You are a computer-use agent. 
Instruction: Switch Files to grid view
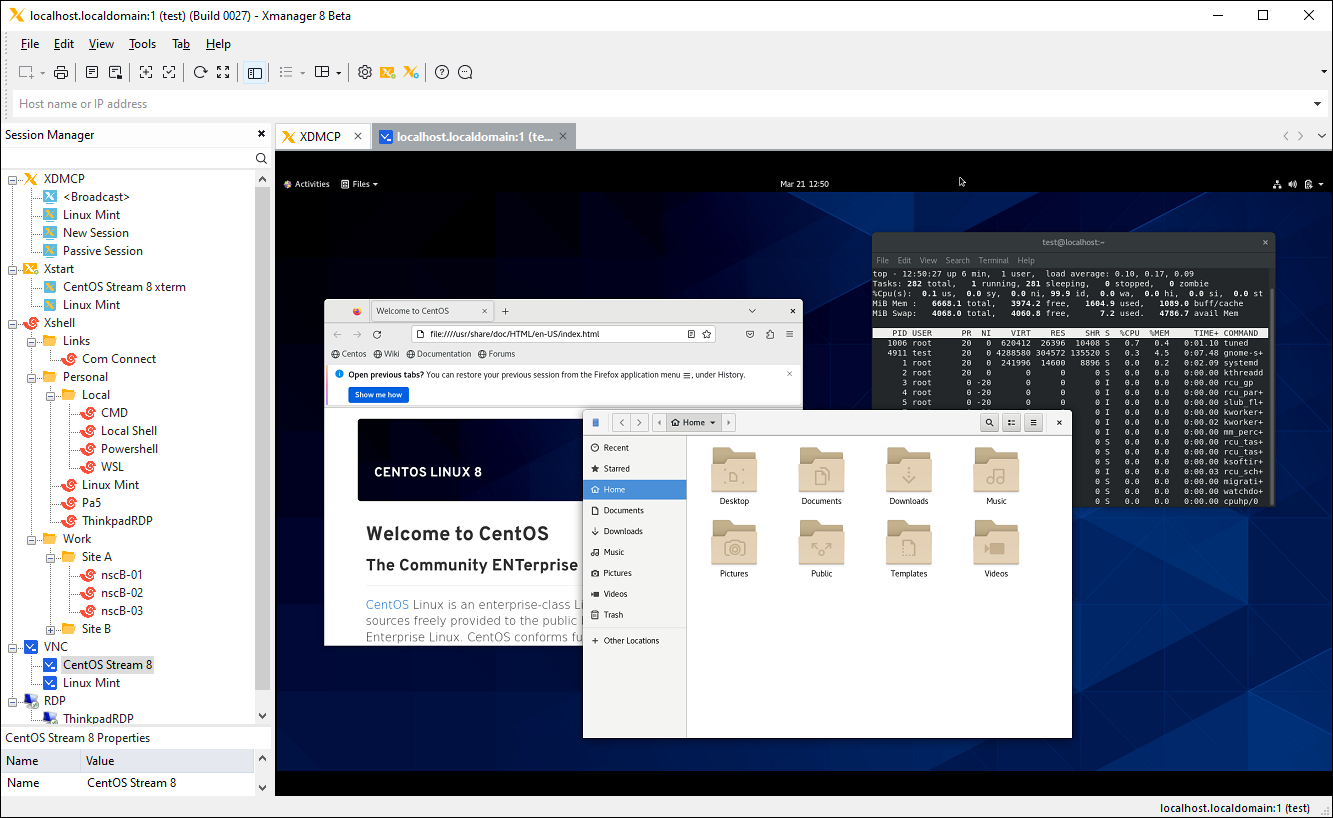tap(1011, 422)
